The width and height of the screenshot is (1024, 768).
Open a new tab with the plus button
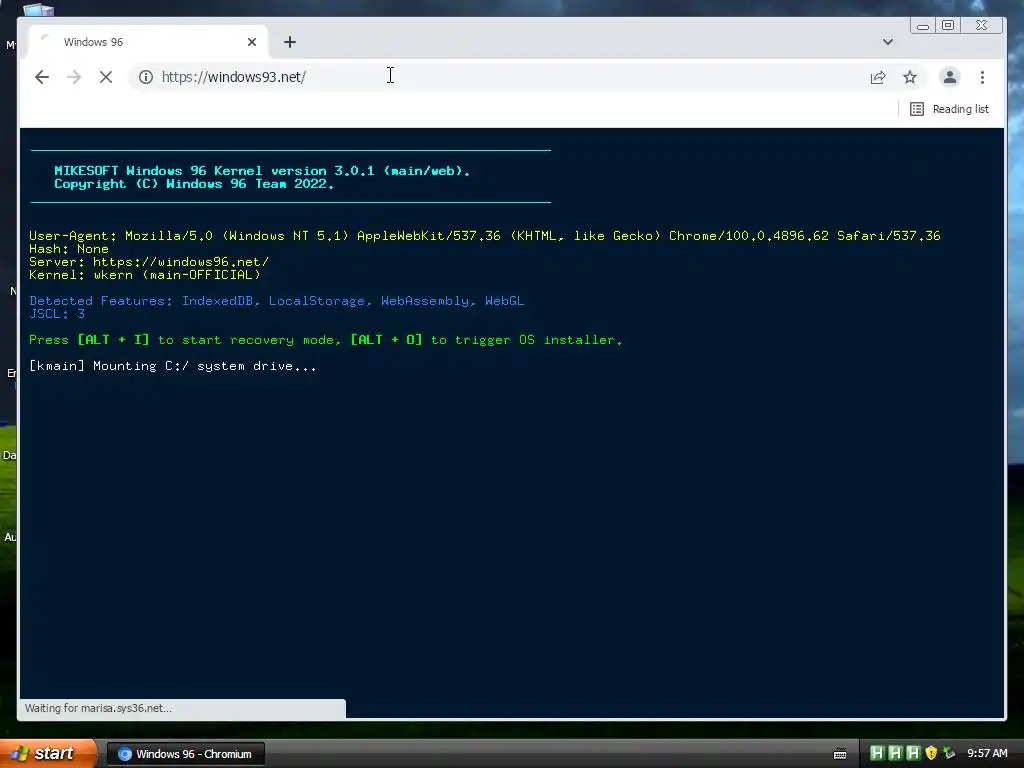[x=290, y=42]
